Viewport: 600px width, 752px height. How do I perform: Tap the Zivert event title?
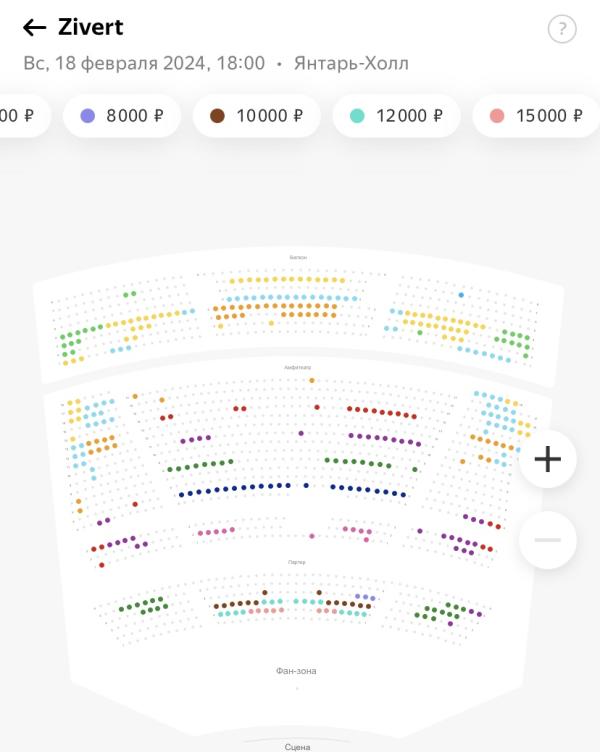tap(91, 27)
